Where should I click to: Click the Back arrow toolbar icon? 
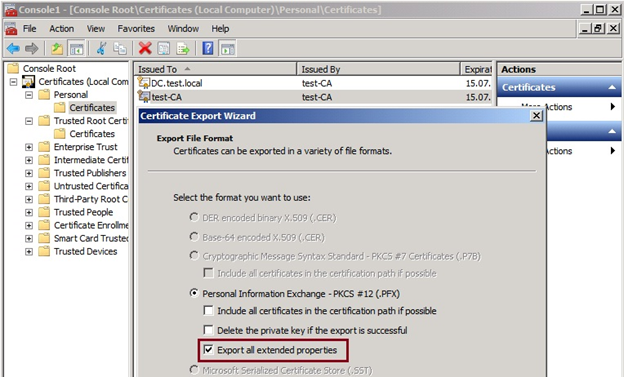tap(13, 49)
